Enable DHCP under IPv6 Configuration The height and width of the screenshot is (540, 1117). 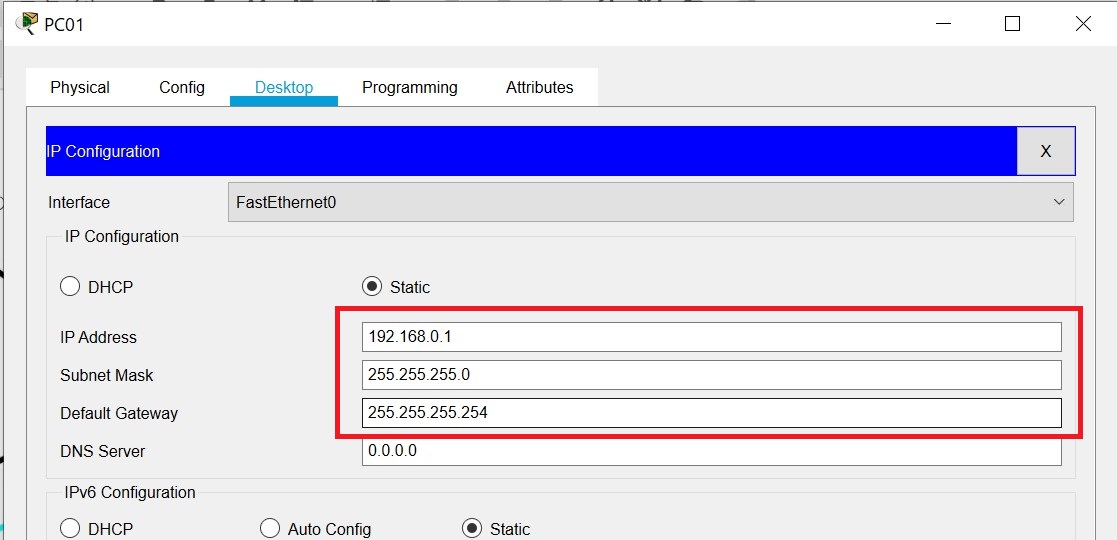point(70,528)
